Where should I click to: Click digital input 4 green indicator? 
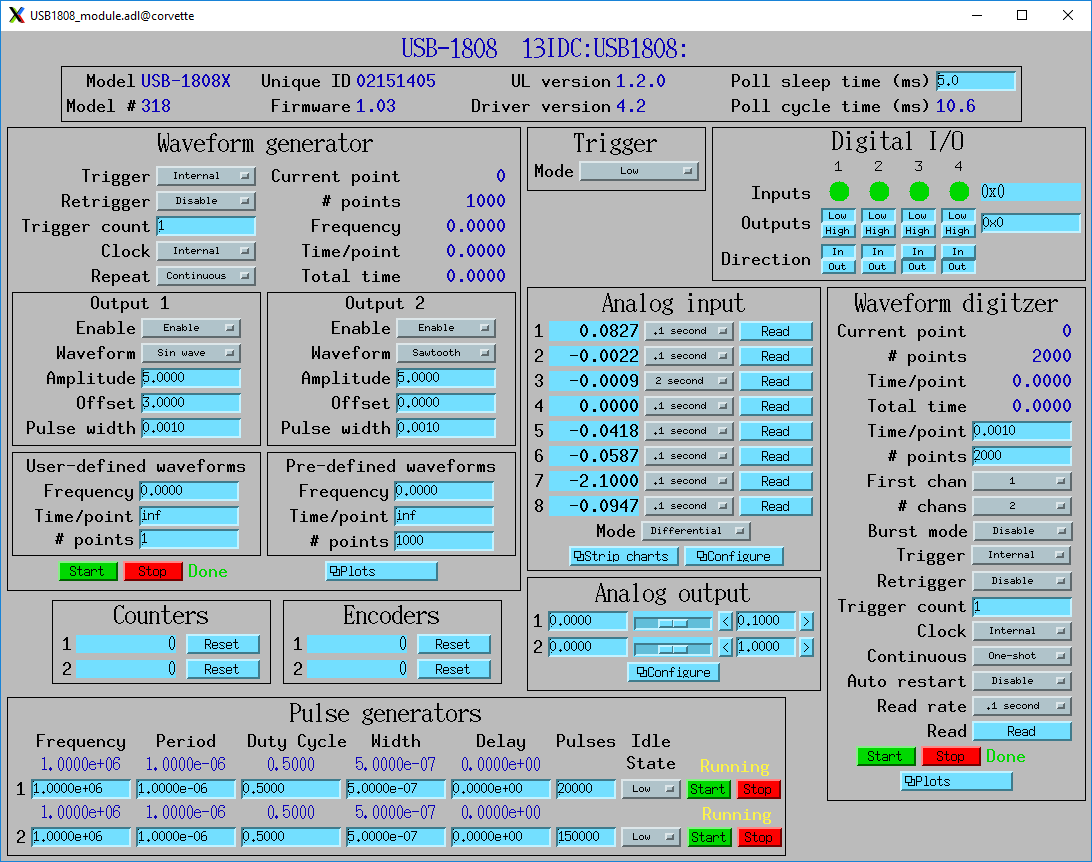[959, 191]
